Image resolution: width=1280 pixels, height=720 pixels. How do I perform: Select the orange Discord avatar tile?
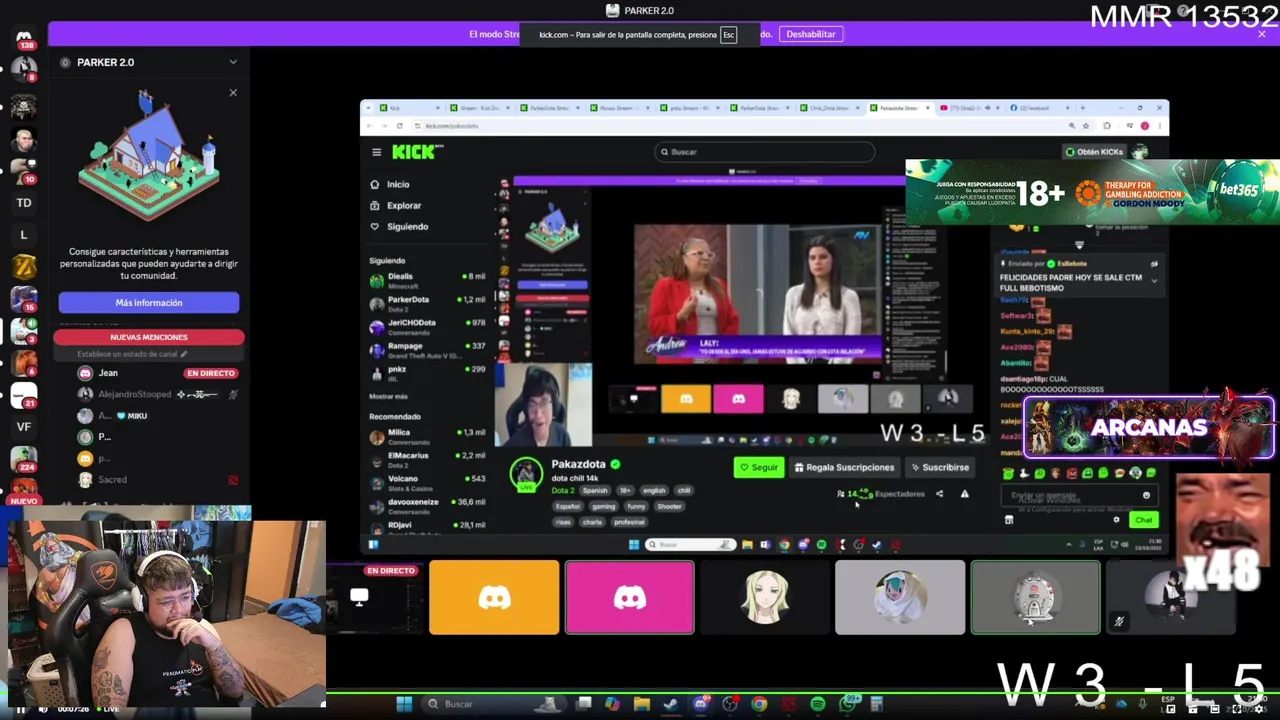point(494,597)
